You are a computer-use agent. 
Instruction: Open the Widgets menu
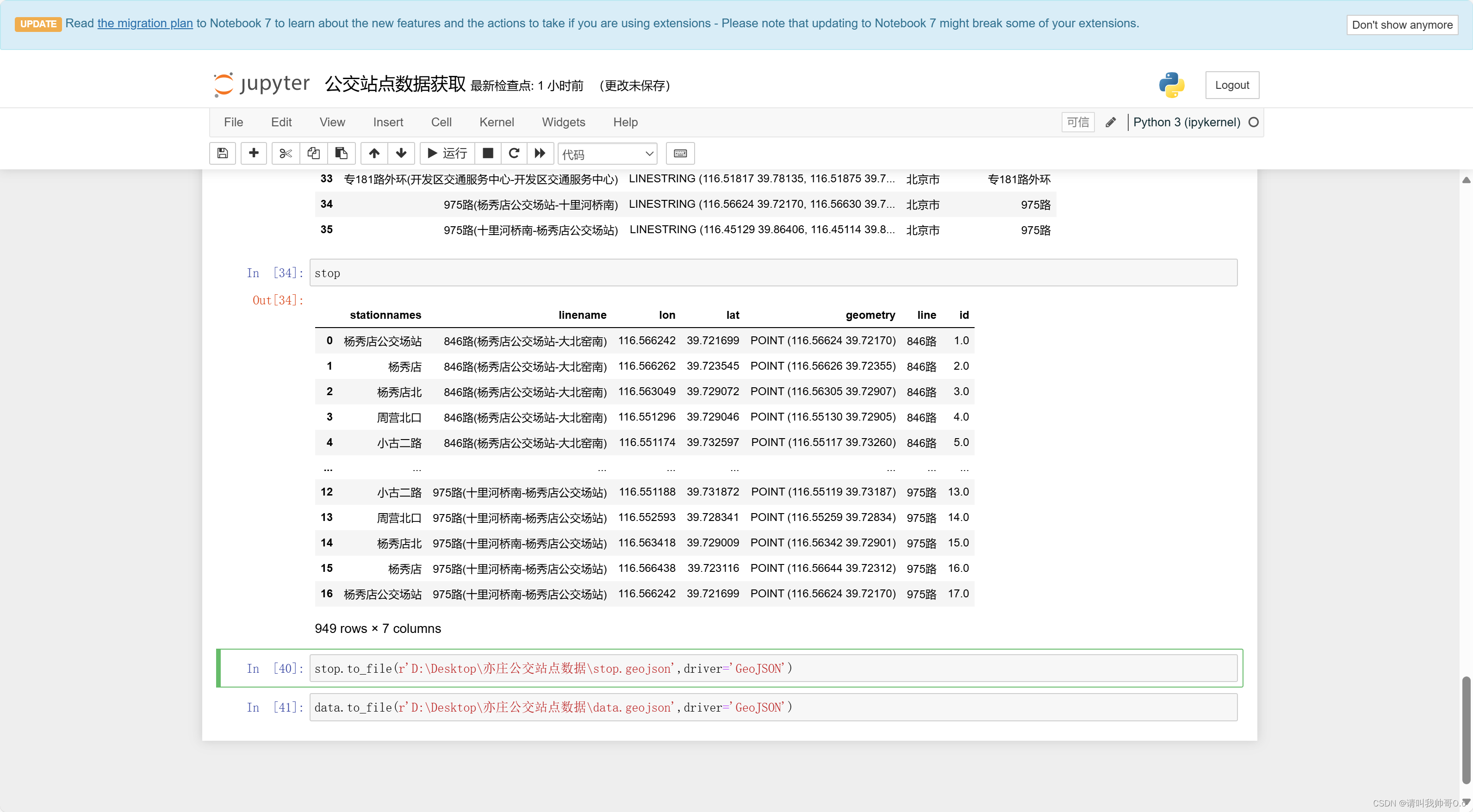click(x=563, y=122)
